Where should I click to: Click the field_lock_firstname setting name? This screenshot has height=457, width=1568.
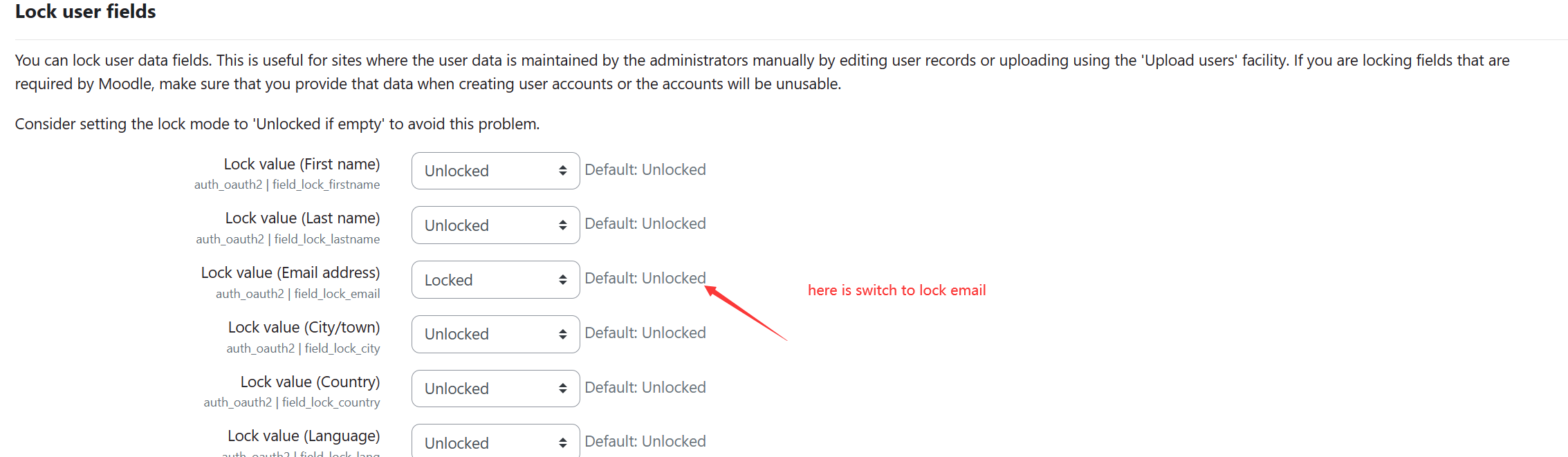pos(326,185)
